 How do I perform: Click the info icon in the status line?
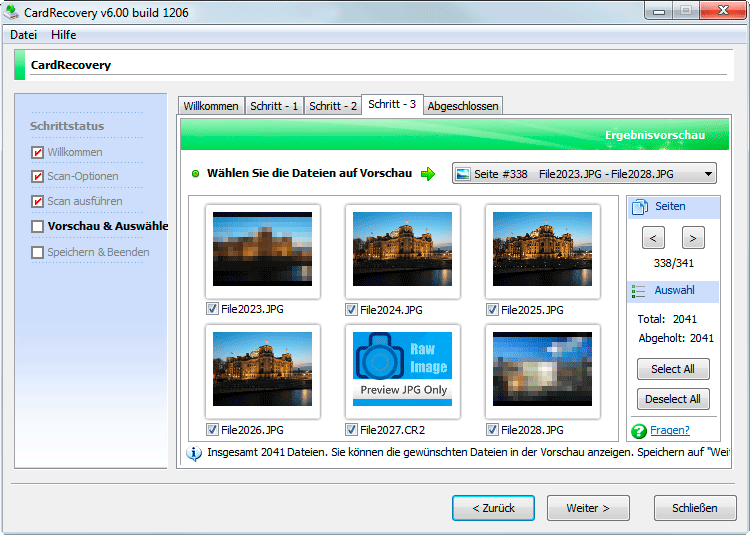(194, 454)
